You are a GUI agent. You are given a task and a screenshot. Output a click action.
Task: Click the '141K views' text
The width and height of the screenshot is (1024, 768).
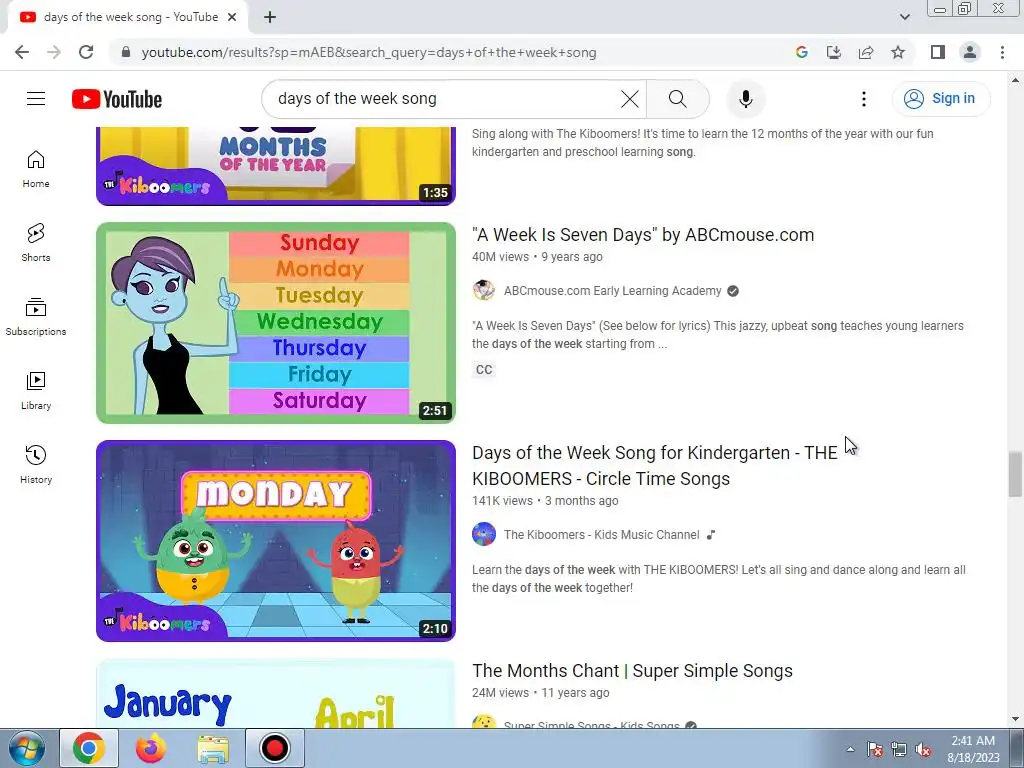tap(502, 501)
